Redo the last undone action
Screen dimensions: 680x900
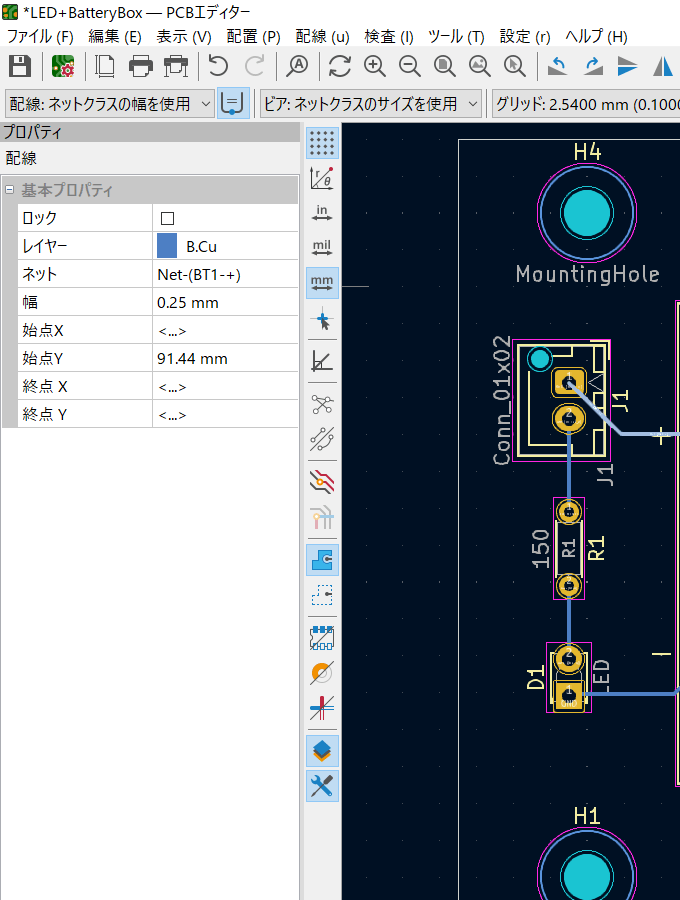tap(254, 67)
